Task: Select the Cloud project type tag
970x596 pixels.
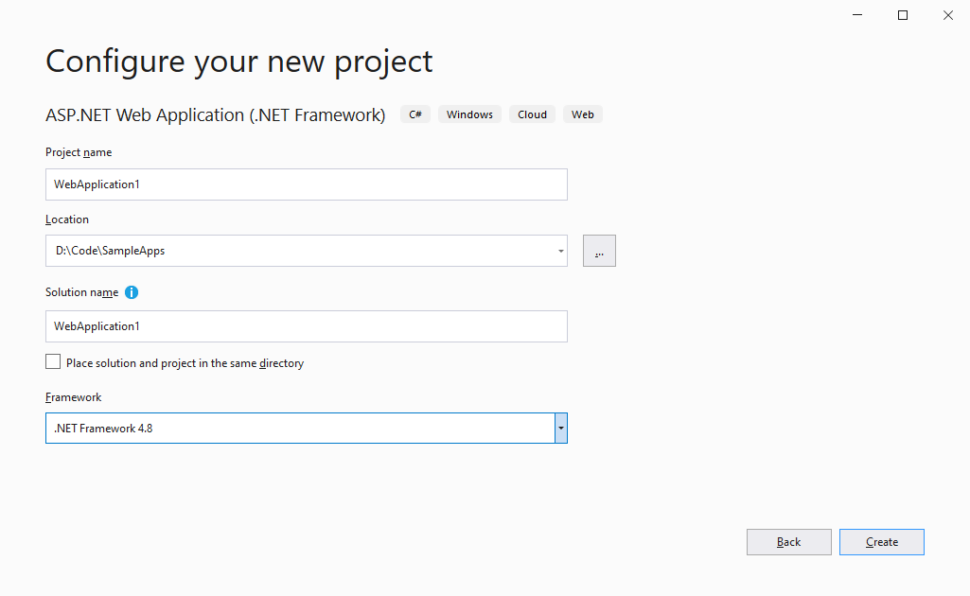Action: 532,114
